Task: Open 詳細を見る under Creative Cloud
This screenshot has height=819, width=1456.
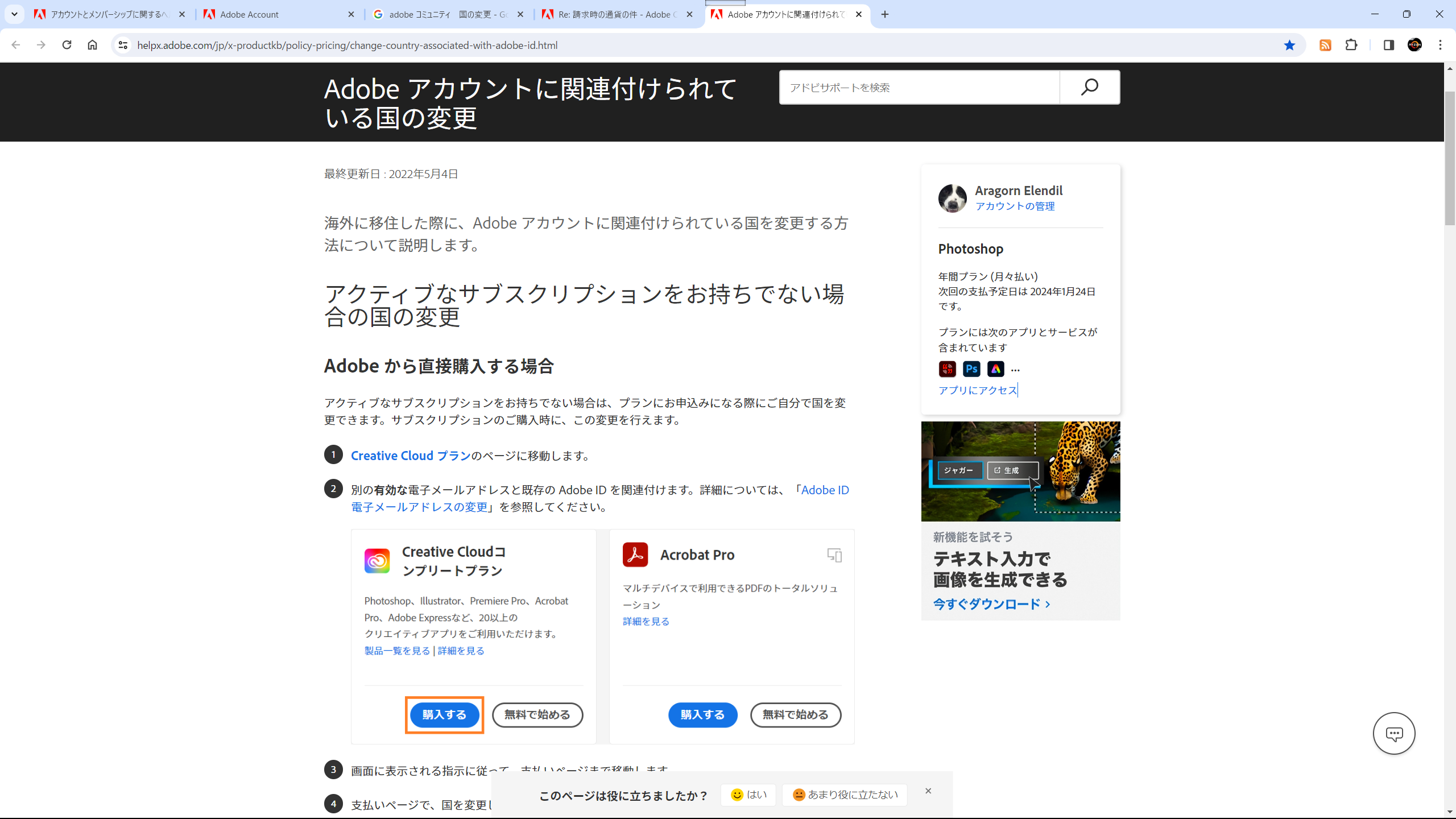Action: click(461, 651)
